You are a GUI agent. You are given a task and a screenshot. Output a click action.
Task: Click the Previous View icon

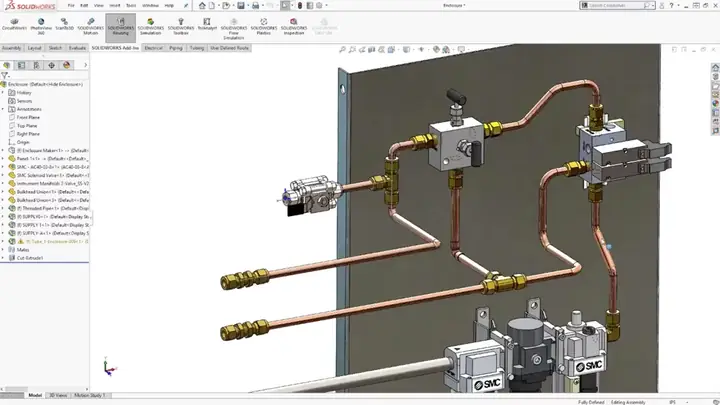click(x=362, y=50)
